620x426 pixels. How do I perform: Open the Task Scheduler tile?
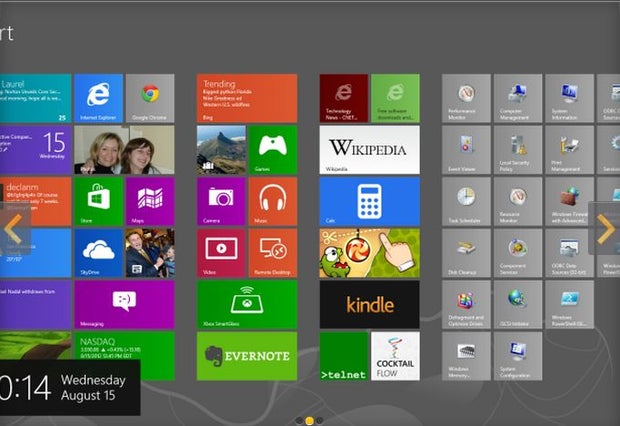point(466,201)
